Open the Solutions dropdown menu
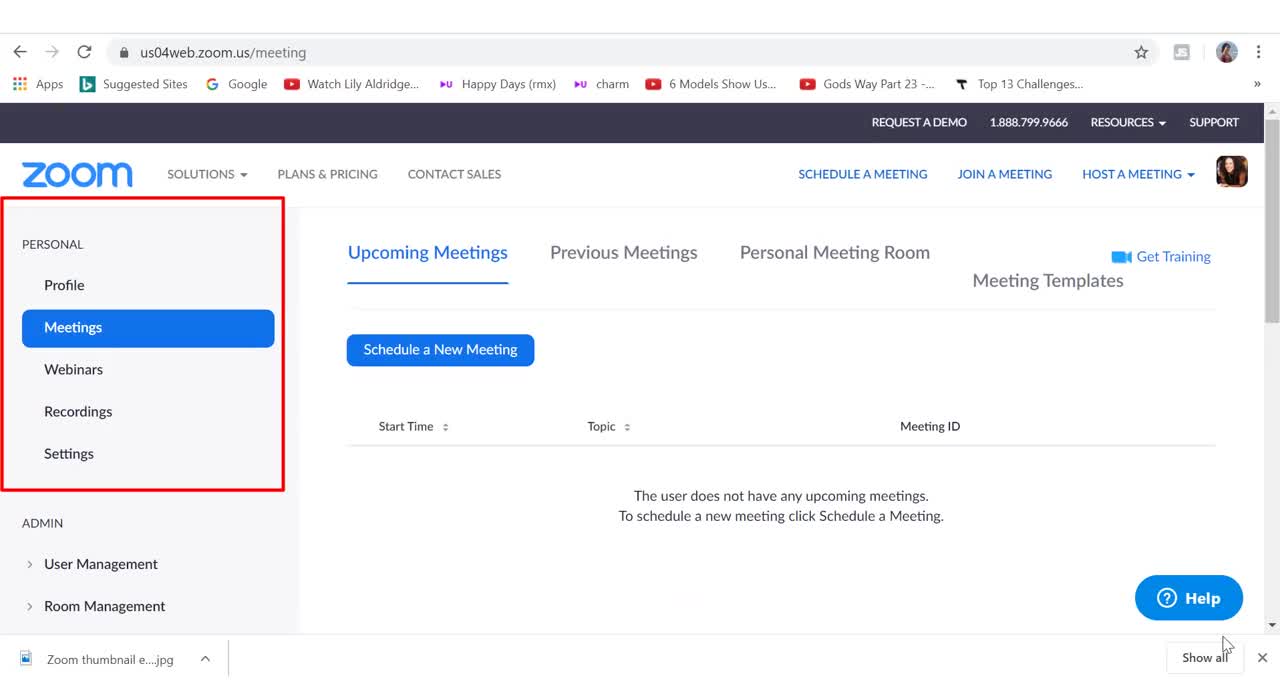 207,174
